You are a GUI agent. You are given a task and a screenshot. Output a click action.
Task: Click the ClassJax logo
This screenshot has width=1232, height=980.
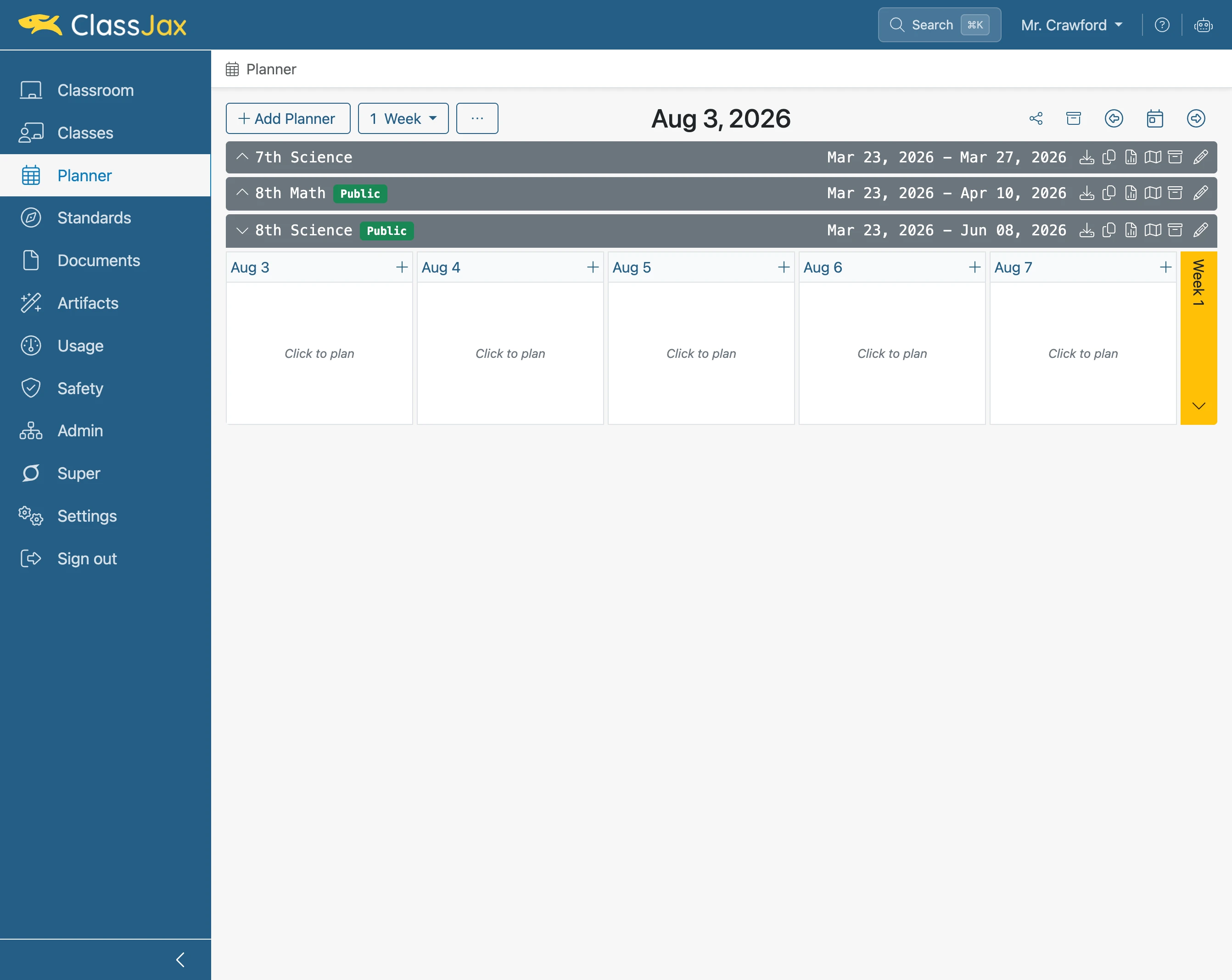[102, 25]
